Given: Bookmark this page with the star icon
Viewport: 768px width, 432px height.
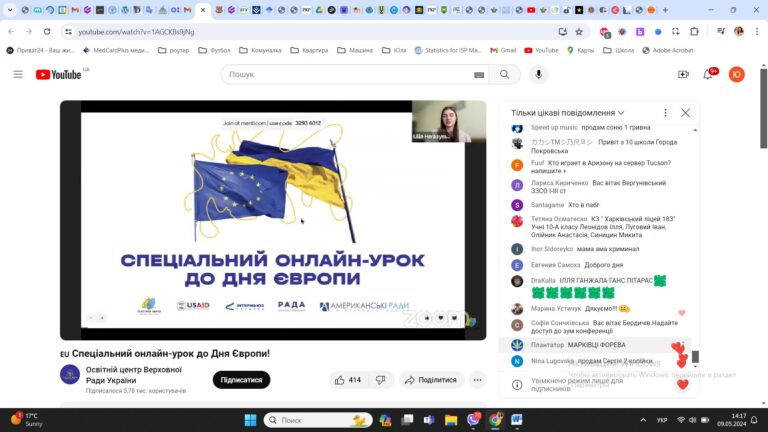Looking at the screenshot, I should coord(579,32).
